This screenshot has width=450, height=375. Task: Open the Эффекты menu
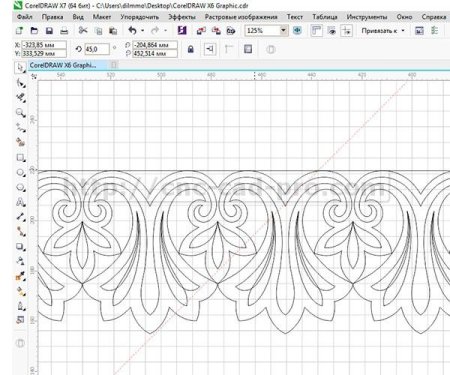point(182,17)
